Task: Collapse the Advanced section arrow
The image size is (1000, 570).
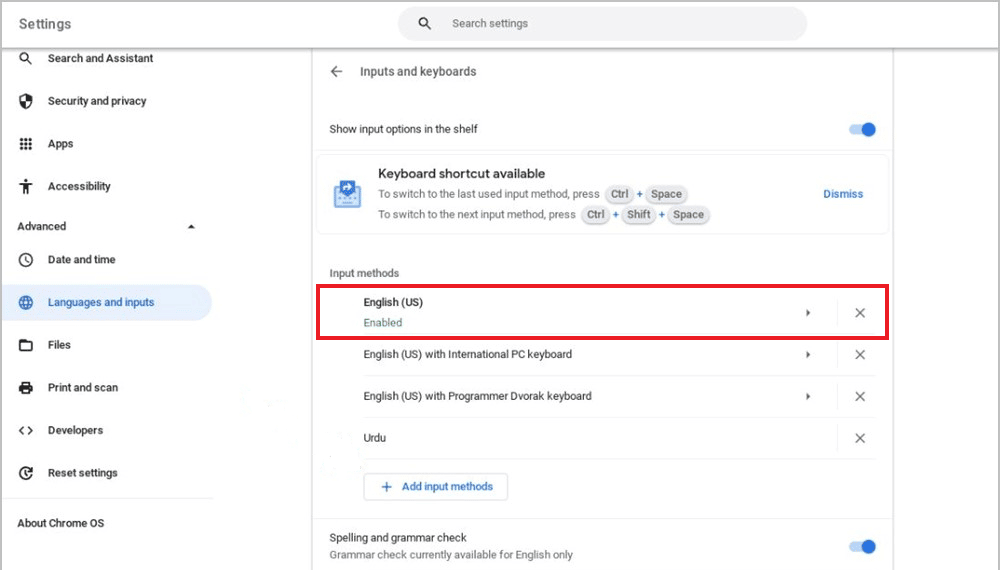Action: click(x=191, y=226)
